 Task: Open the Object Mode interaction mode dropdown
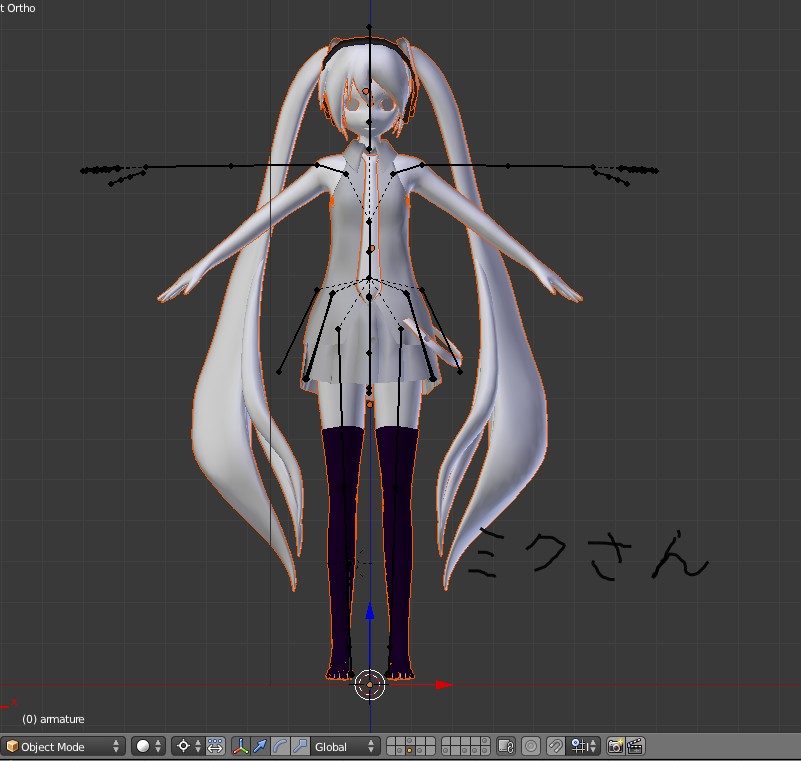[x=62, y=746]
